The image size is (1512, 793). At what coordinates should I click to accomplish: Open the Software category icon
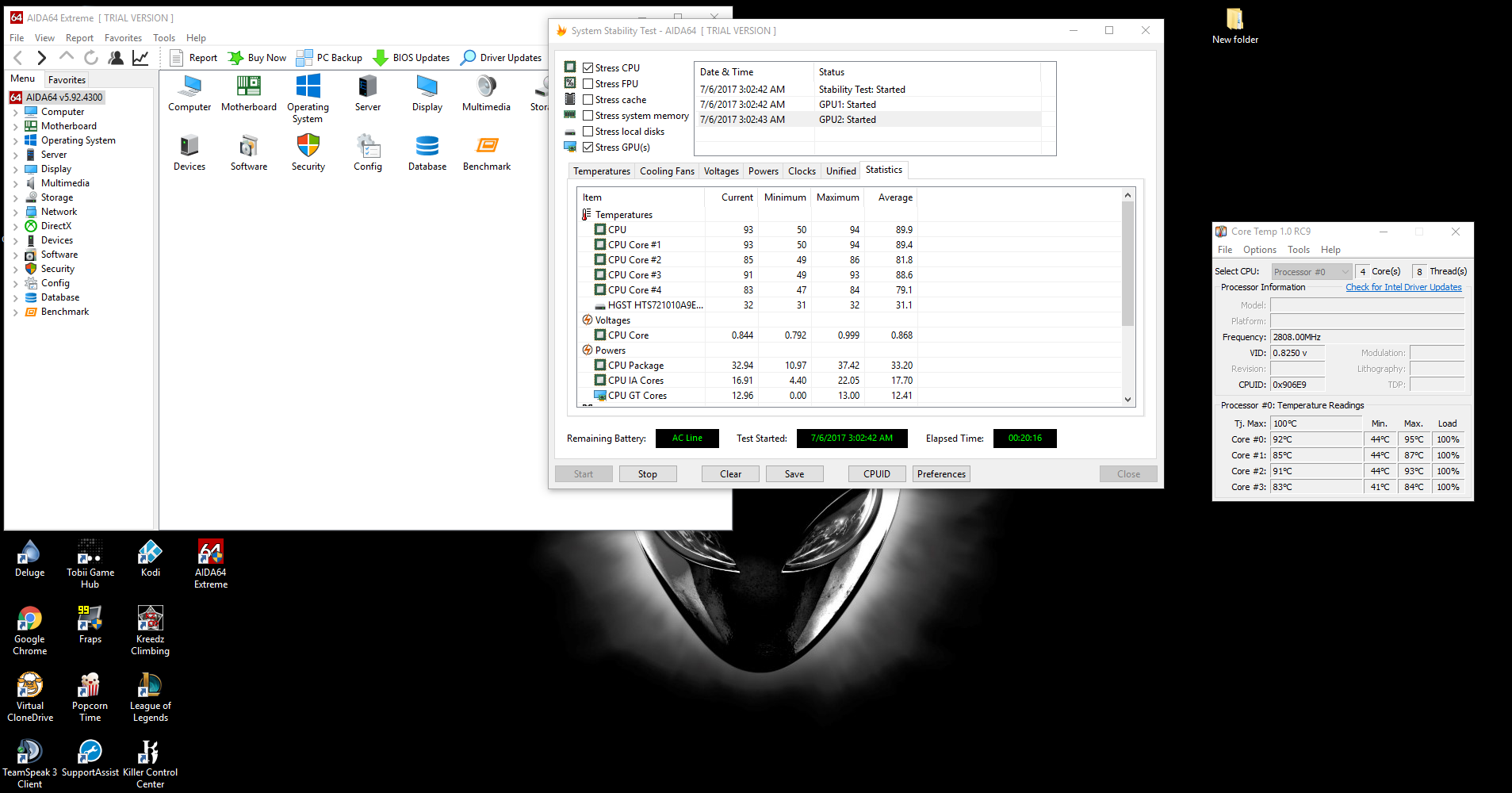pos(249,153)
